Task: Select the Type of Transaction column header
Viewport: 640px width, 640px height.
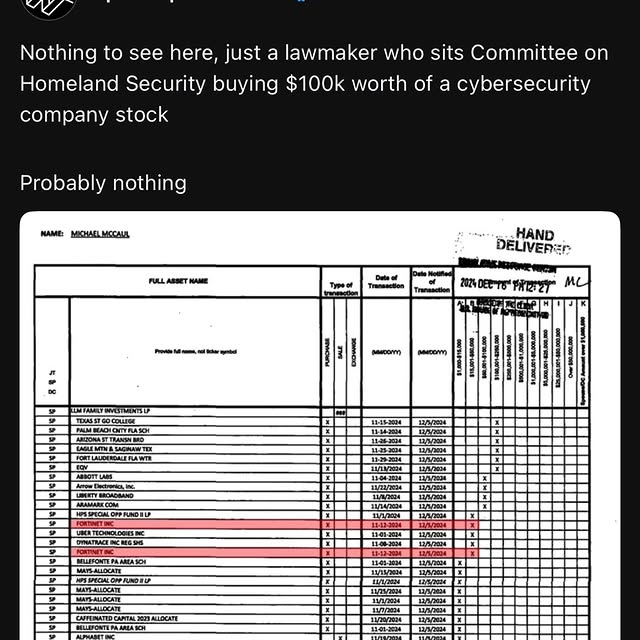Action: (x=341, y=289)
